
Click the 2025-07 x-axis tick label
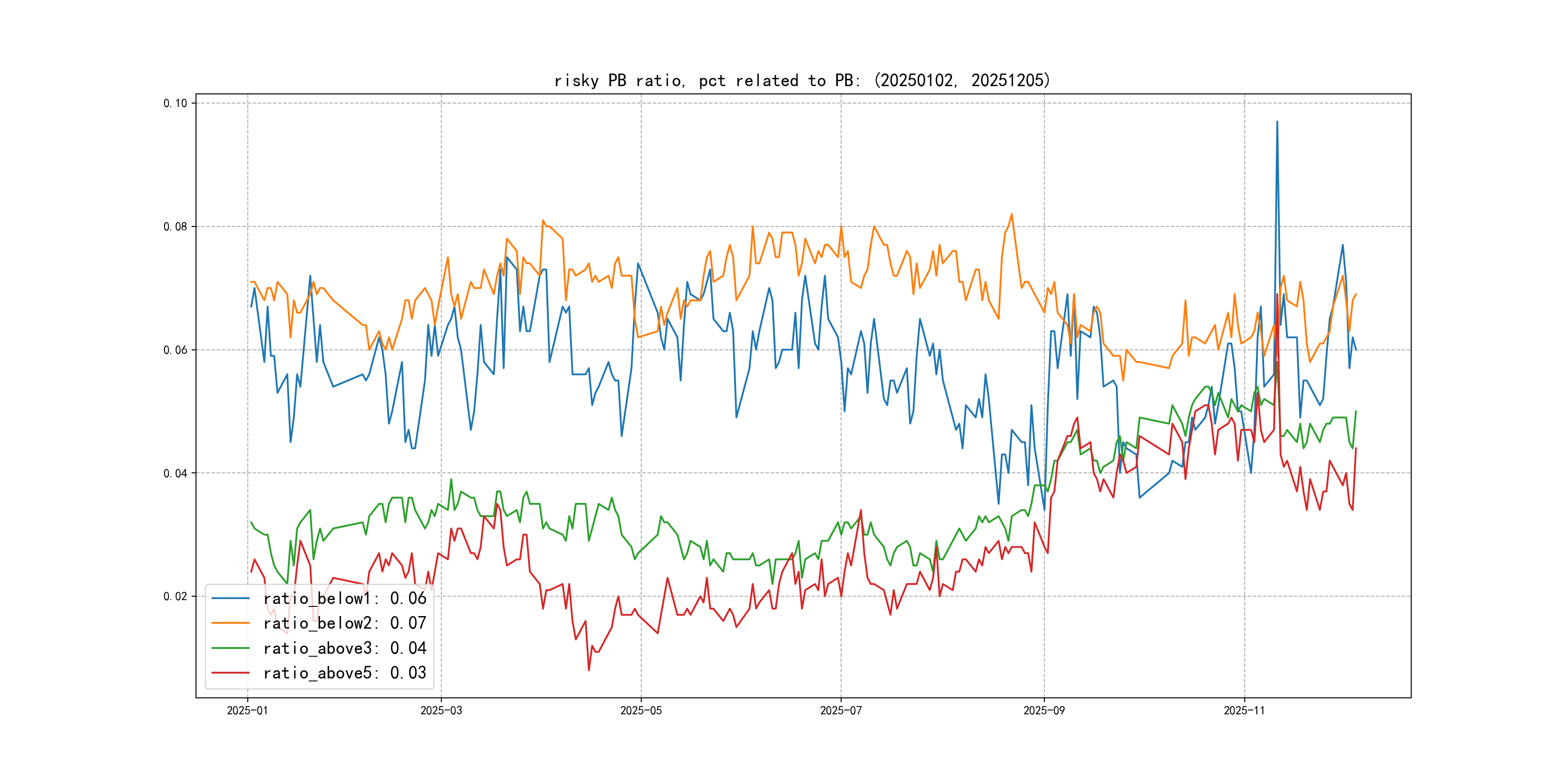pyautogui.click(x=841, y=710)
